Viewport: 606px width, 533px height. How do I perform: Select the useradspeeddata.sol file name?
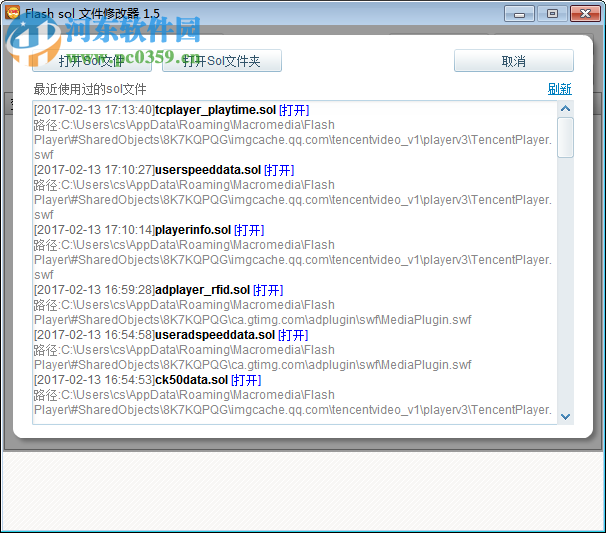click(215, 335)
